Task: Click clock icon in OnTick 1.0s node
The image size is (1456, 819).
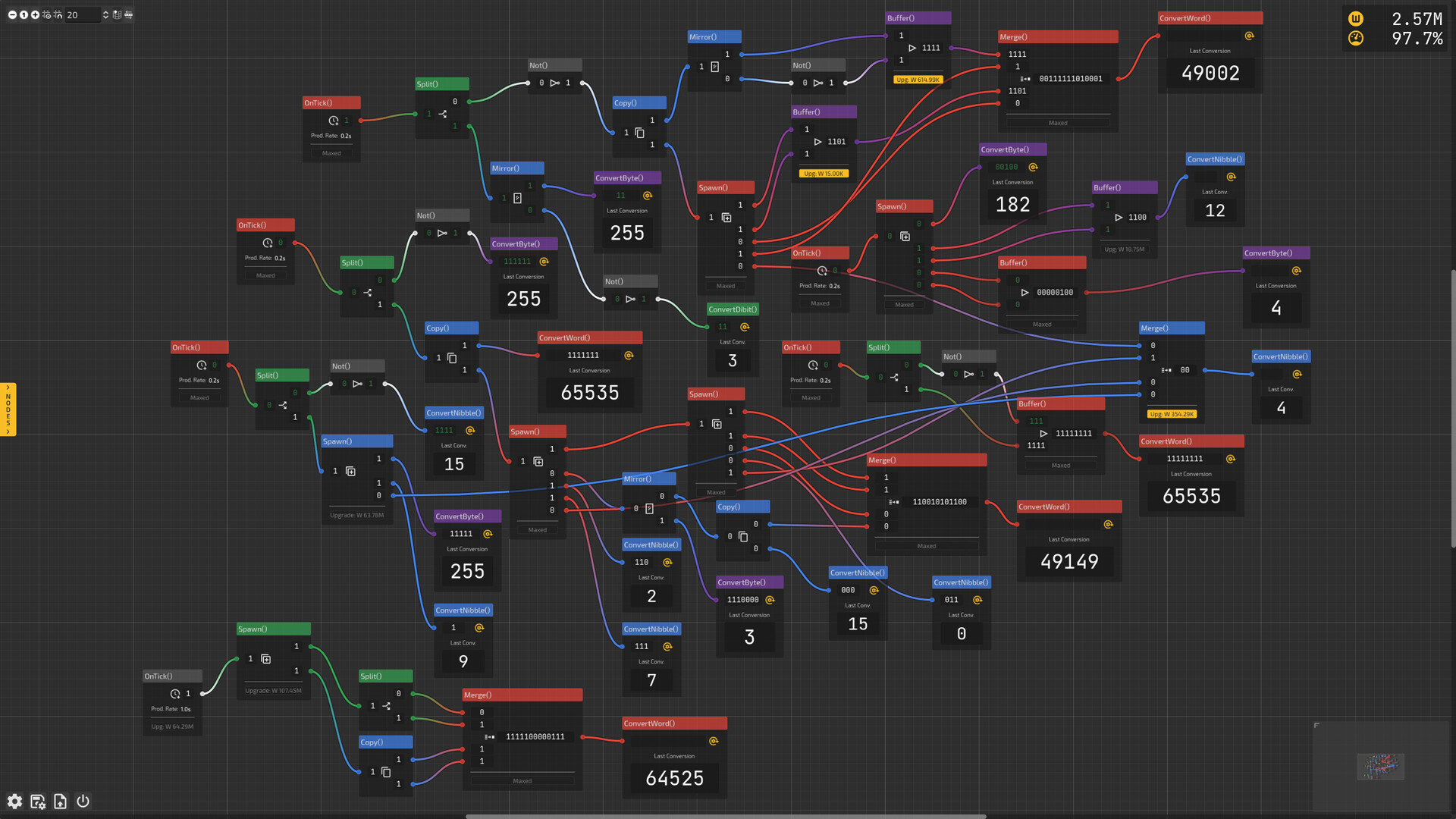Action: coord(175,694)
